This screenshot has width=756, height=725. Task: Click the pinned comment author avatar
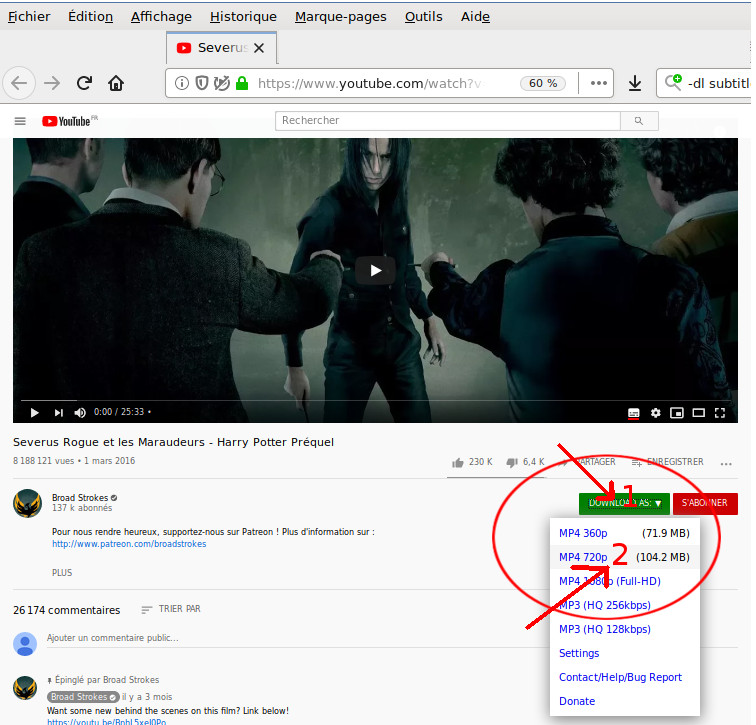(x=25, y=688)
